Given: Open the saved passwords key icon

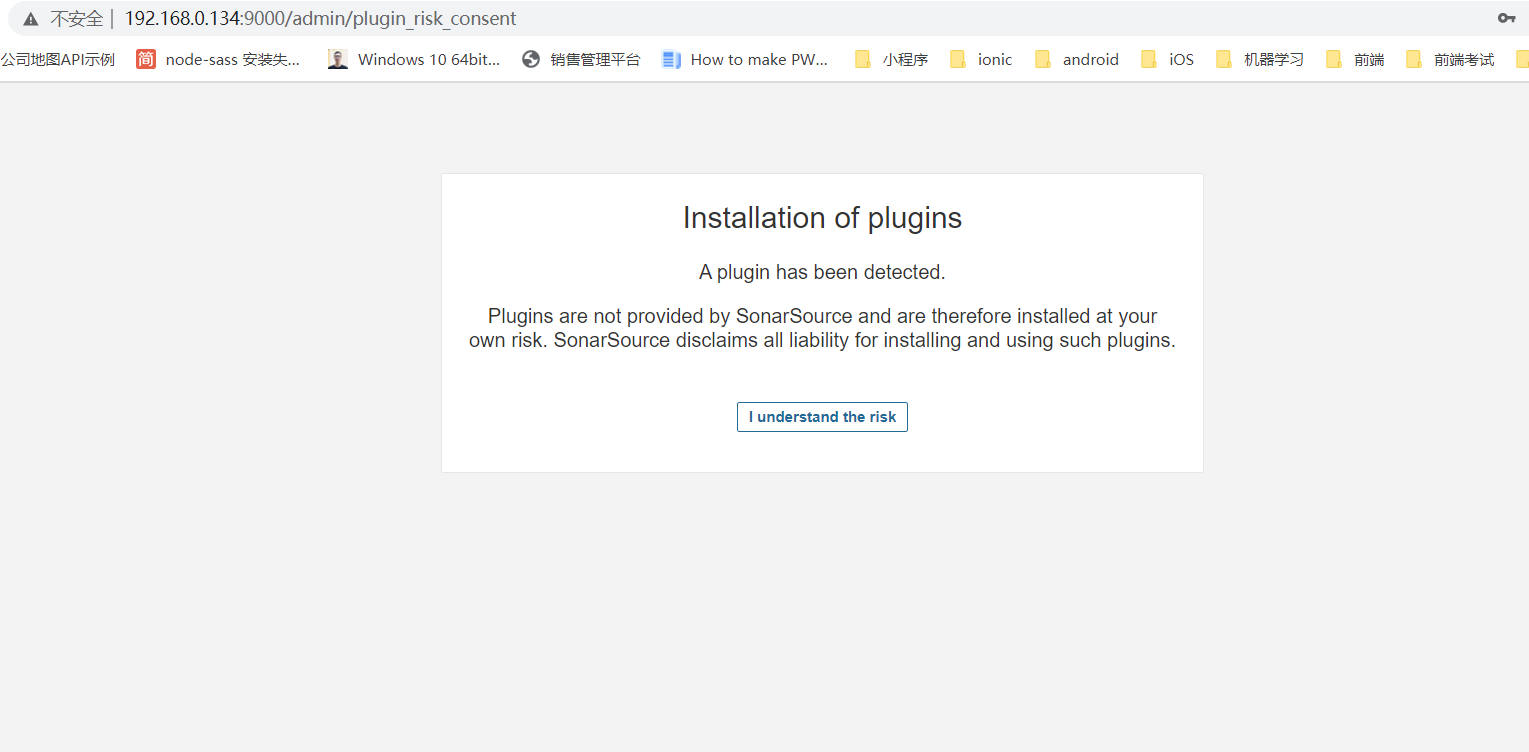Looking at the screenshot, I should (1506, 18).
